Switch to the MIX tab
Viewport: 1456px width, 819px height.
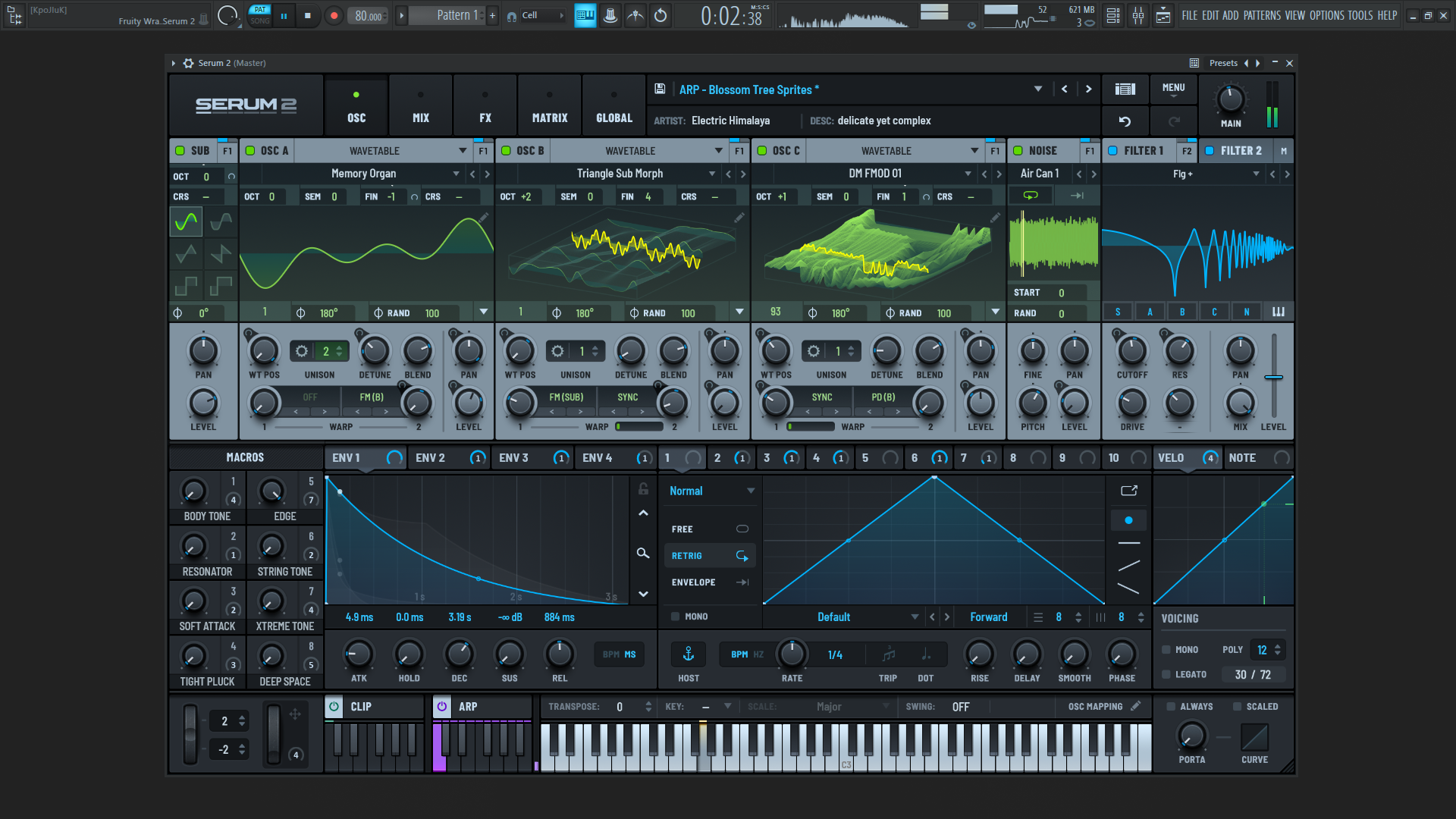[421, 105]
